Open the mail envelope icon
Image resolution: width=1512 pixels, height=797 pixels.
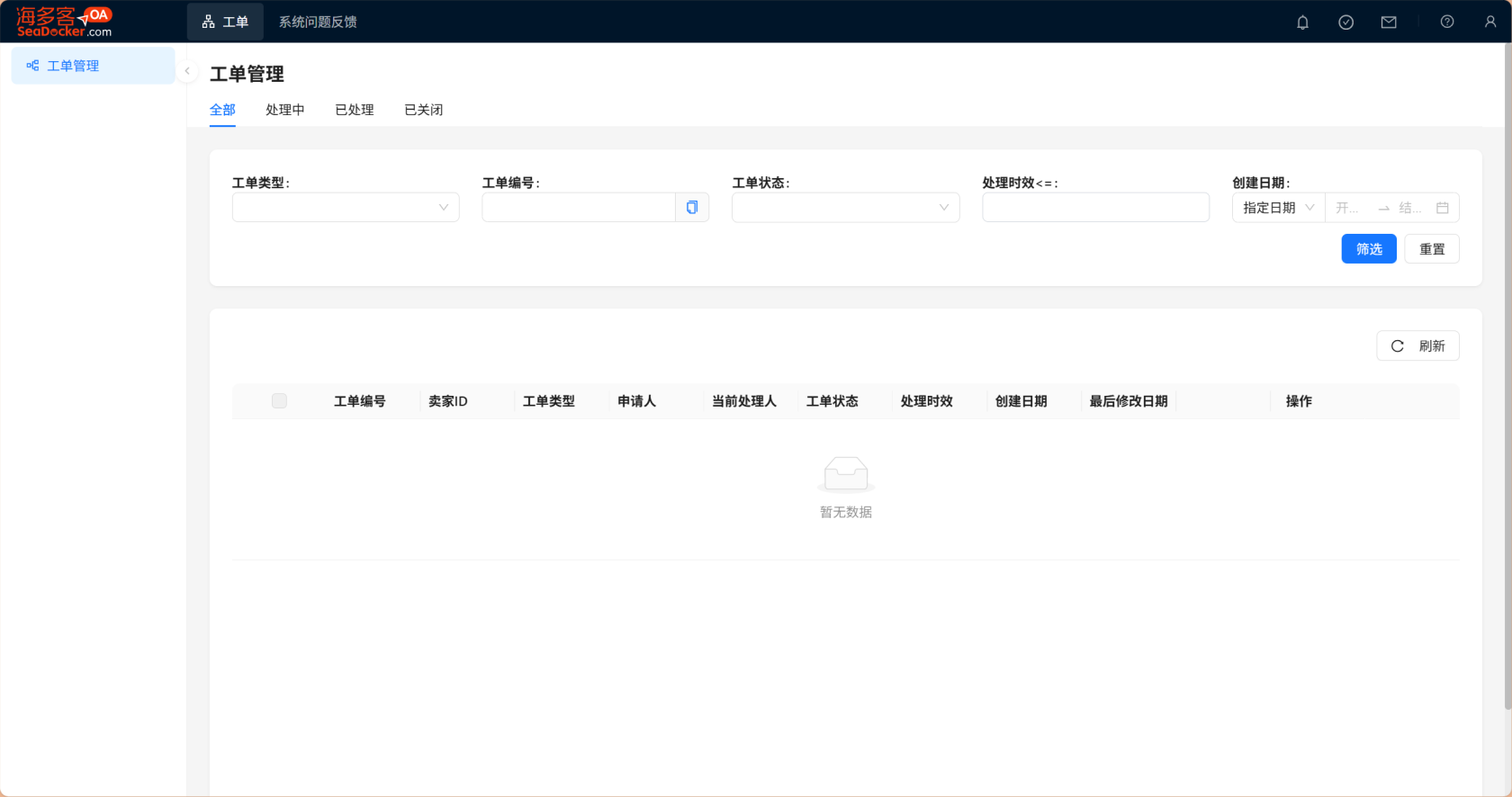click(x=1389, y=22)
